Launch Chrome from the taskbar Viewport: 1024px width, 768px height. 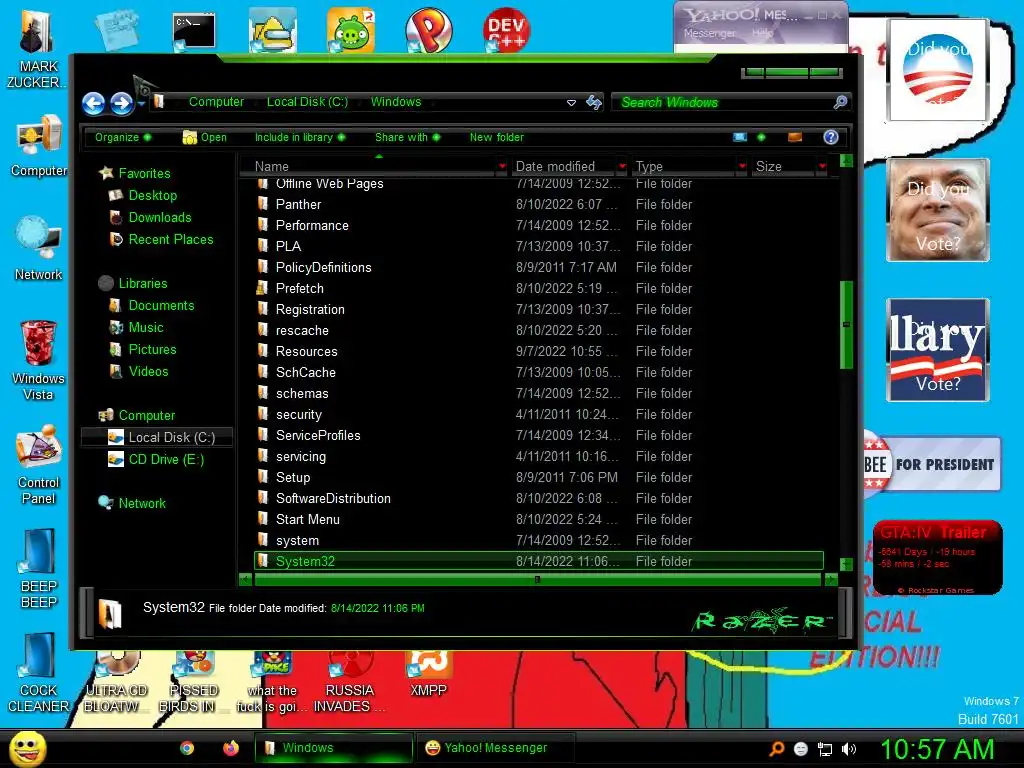point(187,748)
